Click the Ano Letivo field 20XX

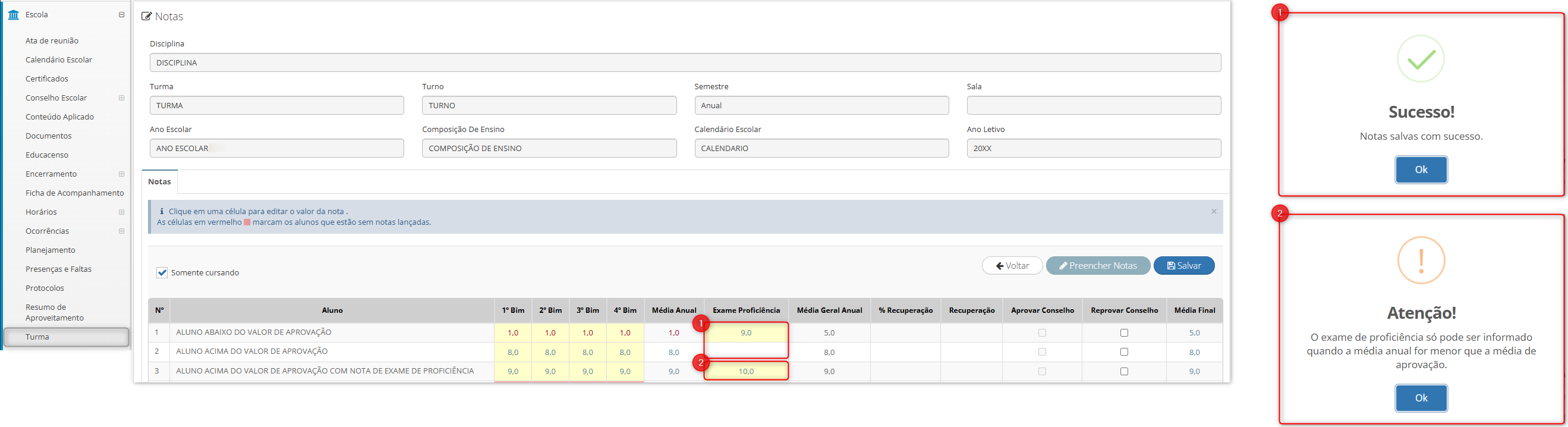(1094, 148)
